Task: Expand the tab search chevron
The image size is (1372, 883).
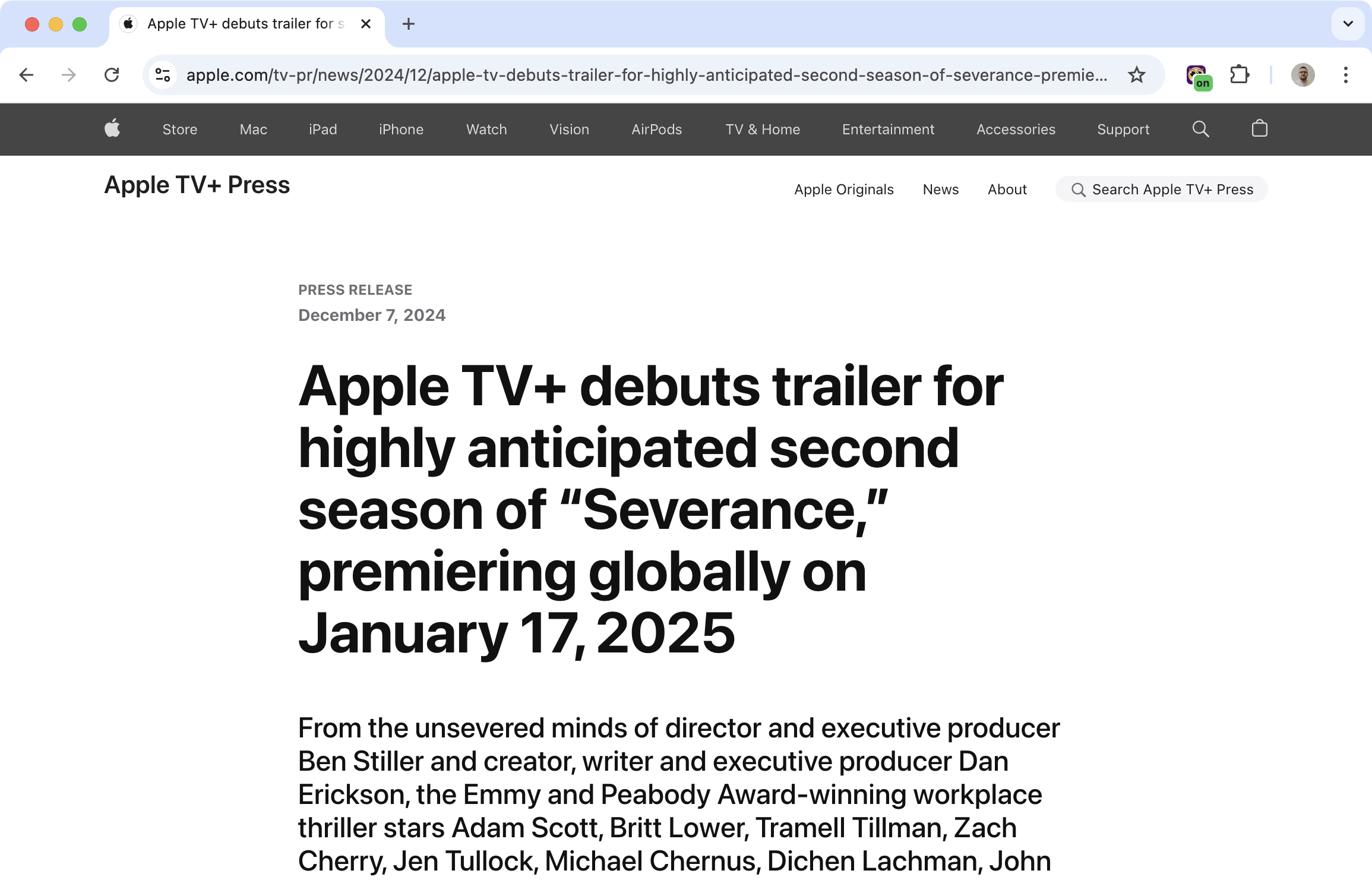Action: 1348,24
